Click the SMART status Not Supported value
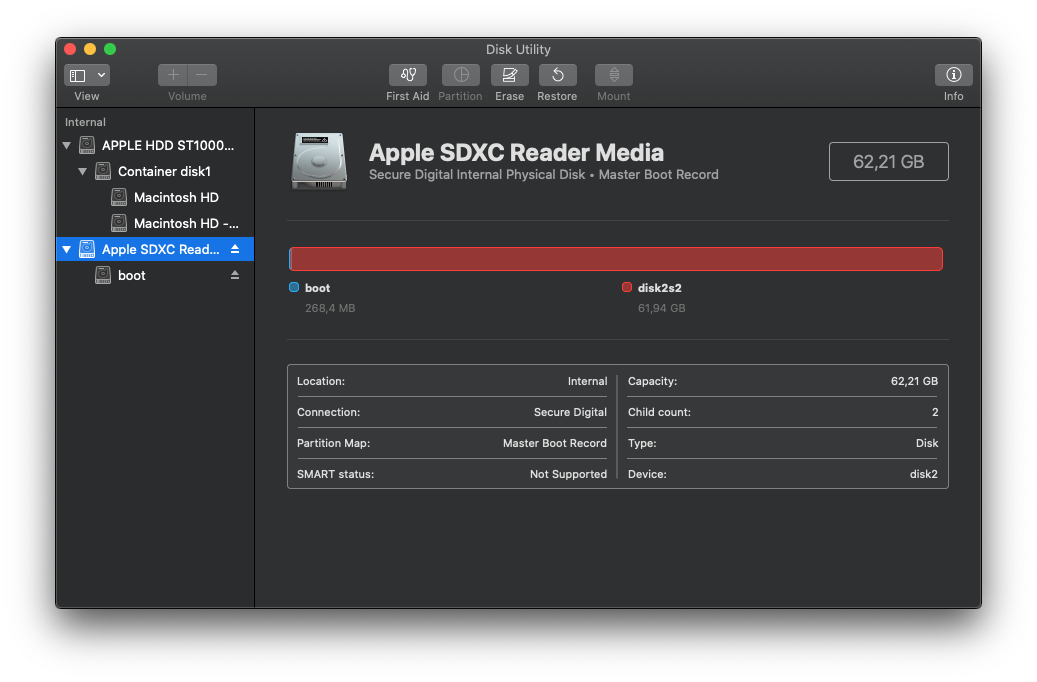 pos(568,474)
